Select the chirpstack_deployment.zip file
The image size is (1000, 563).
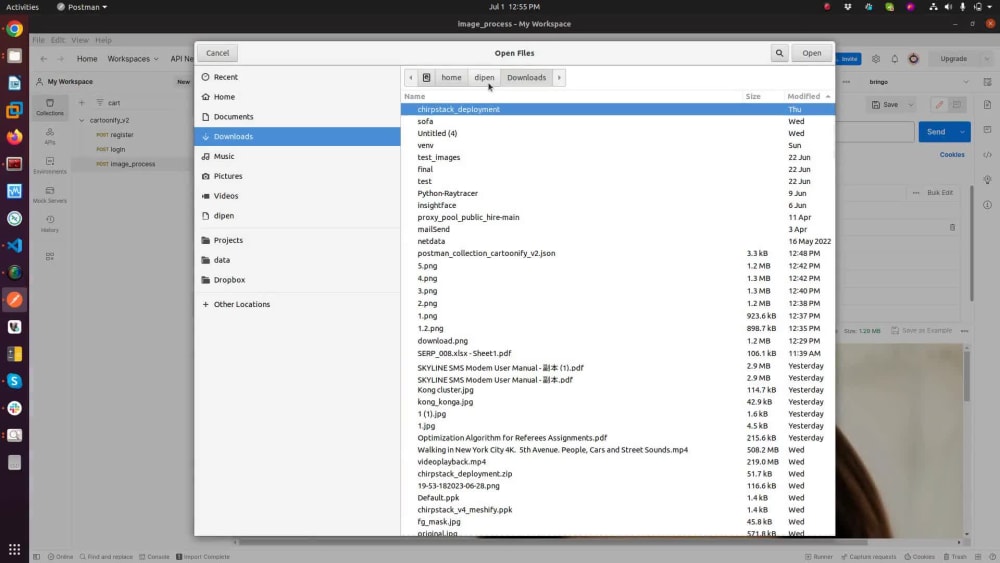617,474
